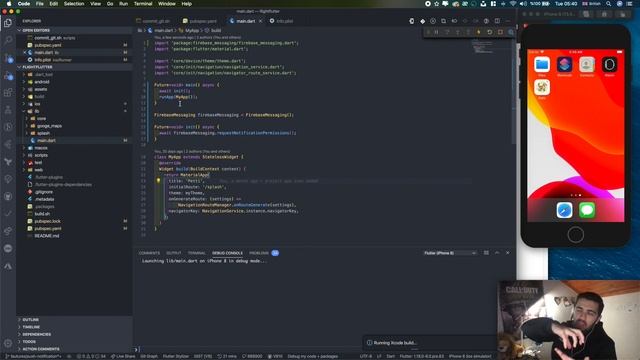Open .gitignore in file tree
The image size is (640, 360).
43,192
